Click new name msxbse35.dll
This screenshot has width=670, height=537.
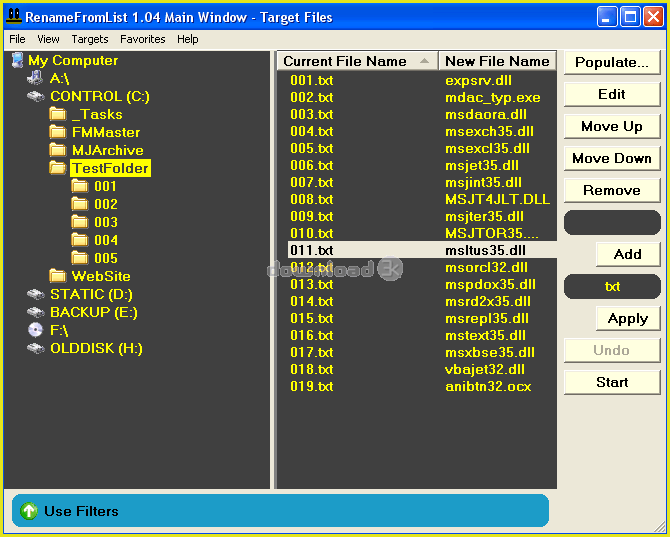click(x=490, y=352)
